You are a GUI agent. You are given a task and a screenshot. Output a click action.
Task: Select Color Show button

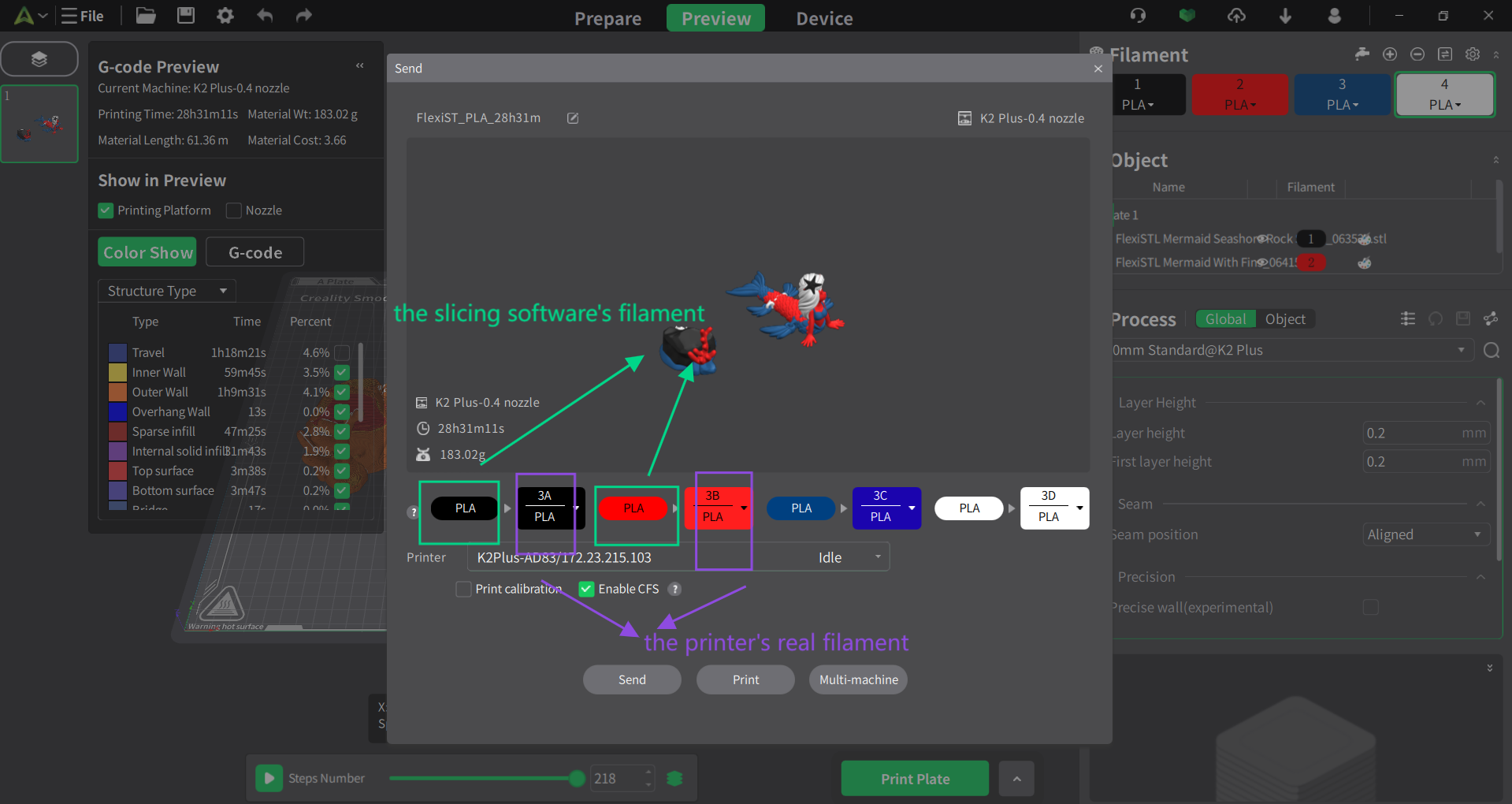(147, 252)
